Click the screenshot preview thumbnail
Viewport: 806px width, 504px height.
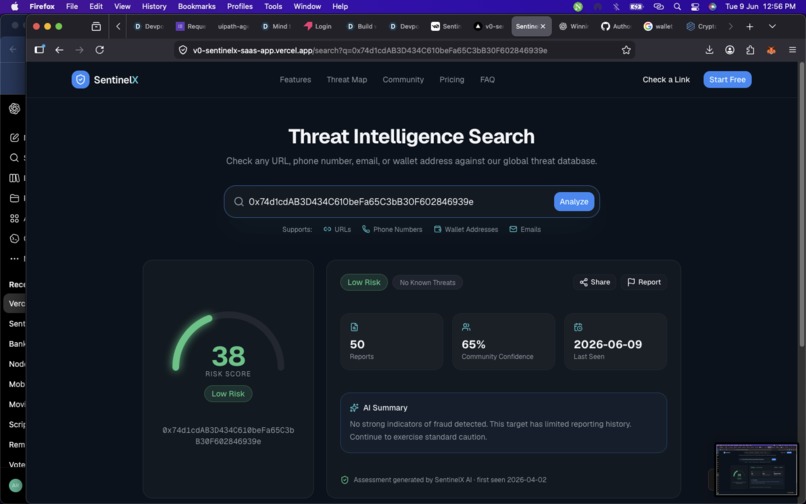(757, 470)
